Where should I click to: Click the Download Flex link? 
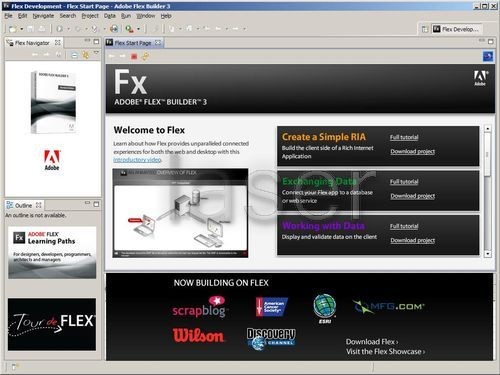pyautogui.click(x=372, y=342)
